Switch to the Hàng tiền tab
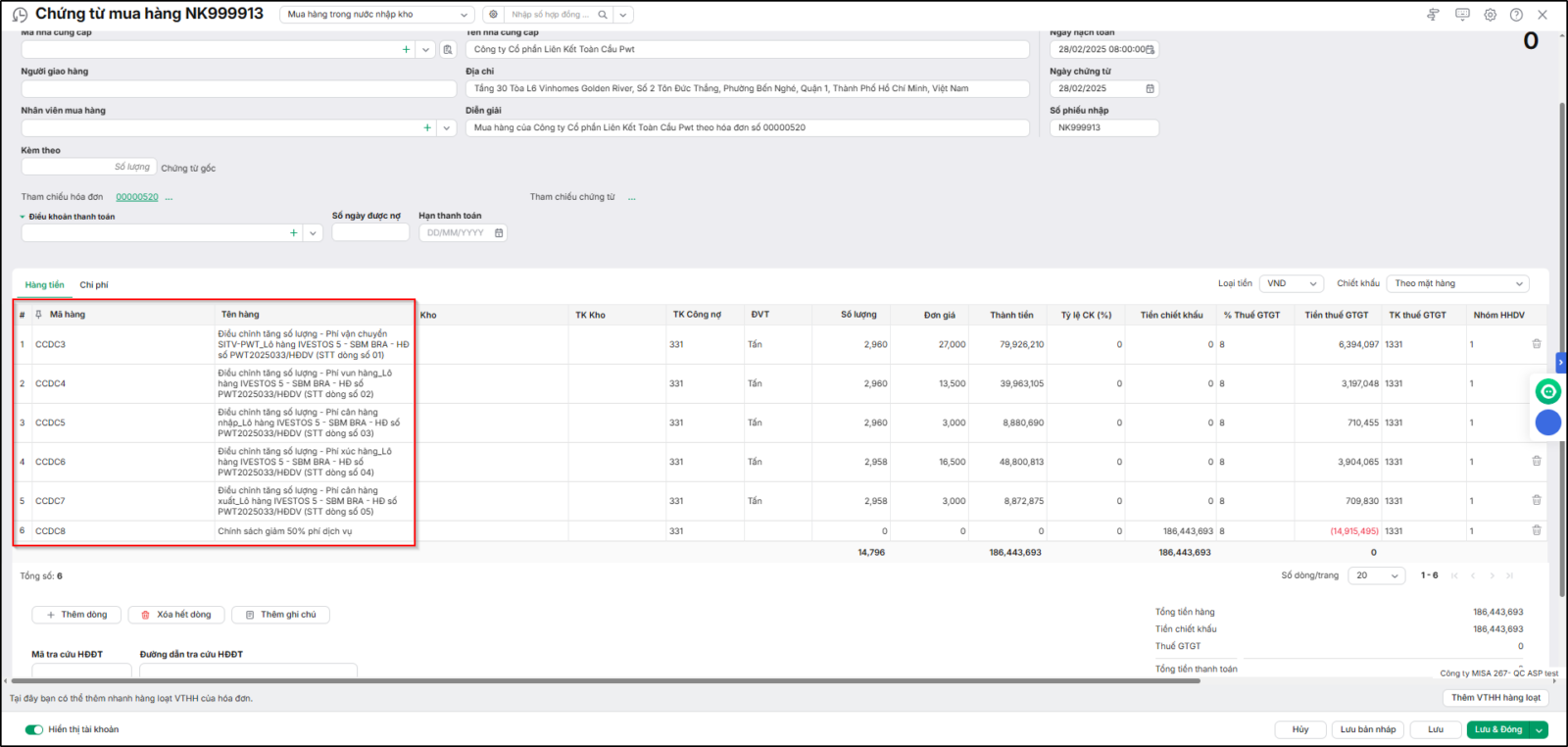The width and height of the screenshot is (1568, 747). (x=45, y=285)
